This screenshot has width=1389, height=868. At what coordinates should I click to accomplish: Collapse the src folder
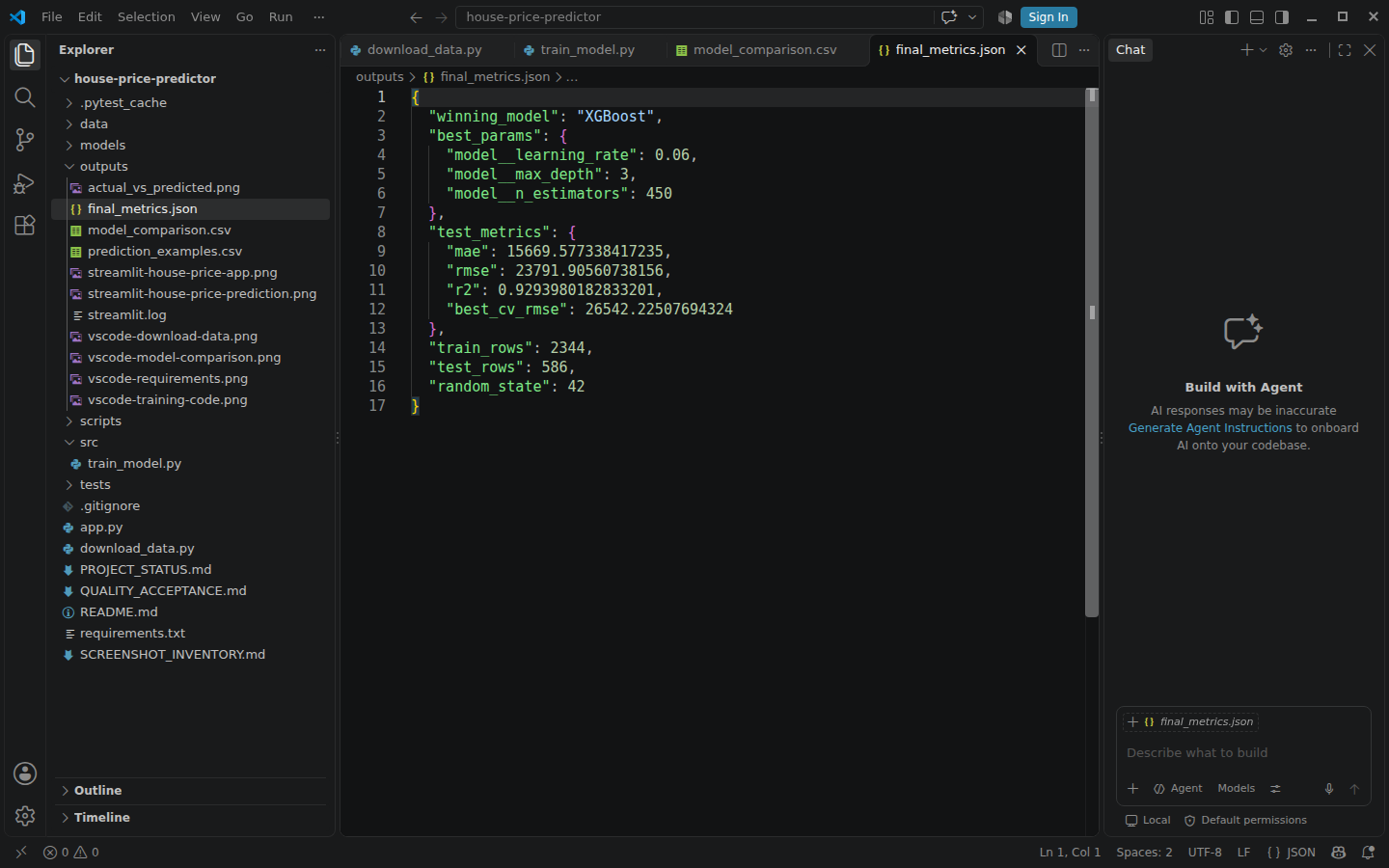pos(190,443)
